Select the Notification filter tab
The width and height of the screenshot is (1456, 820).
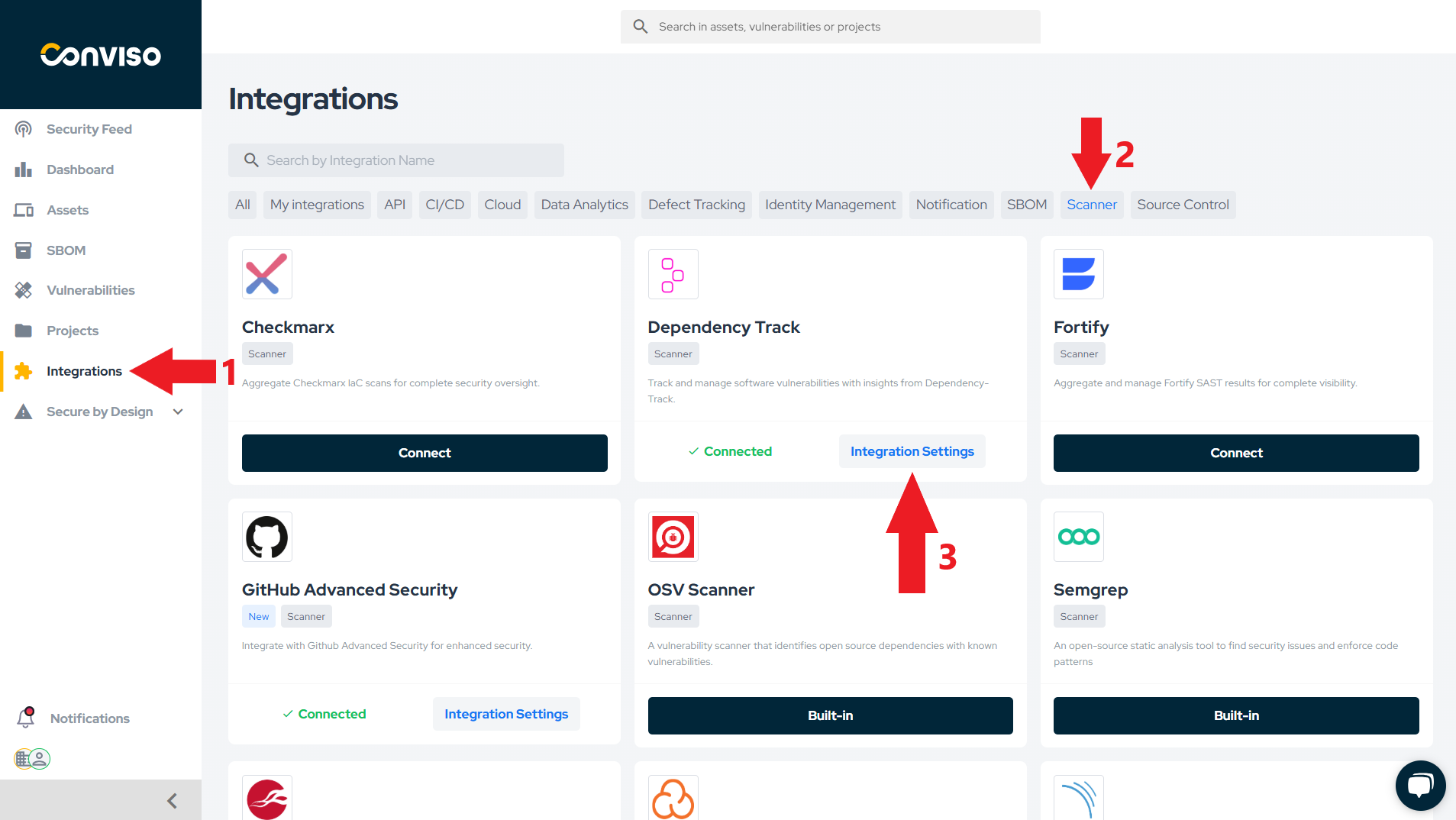pos(951,205)
